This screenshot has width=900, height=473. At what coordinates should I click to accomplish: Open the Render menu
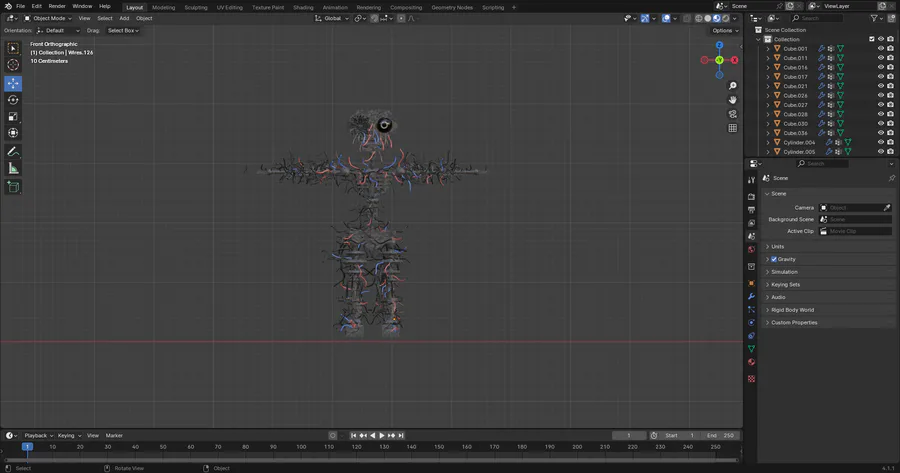tap(58, 6)
